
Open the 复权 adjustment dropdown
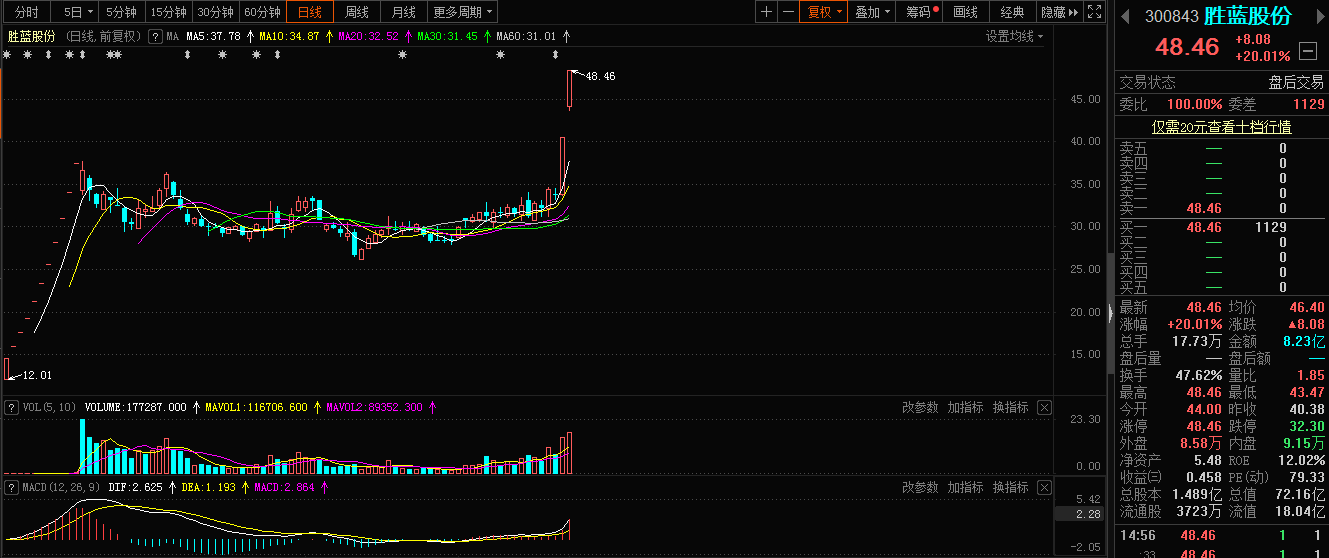[x=826, y=12]
